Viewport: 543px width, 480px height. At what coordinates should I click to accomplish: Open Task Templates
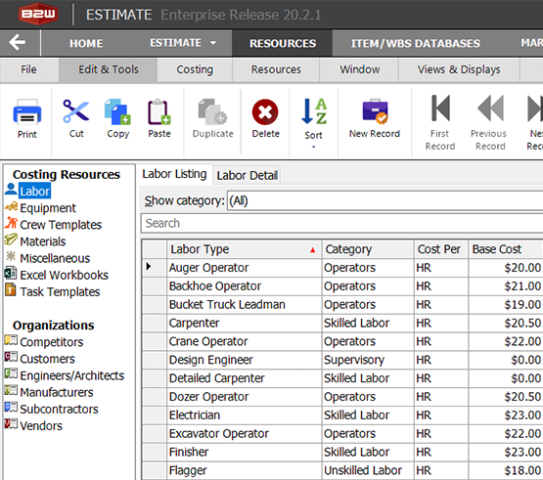coord(60,292)
